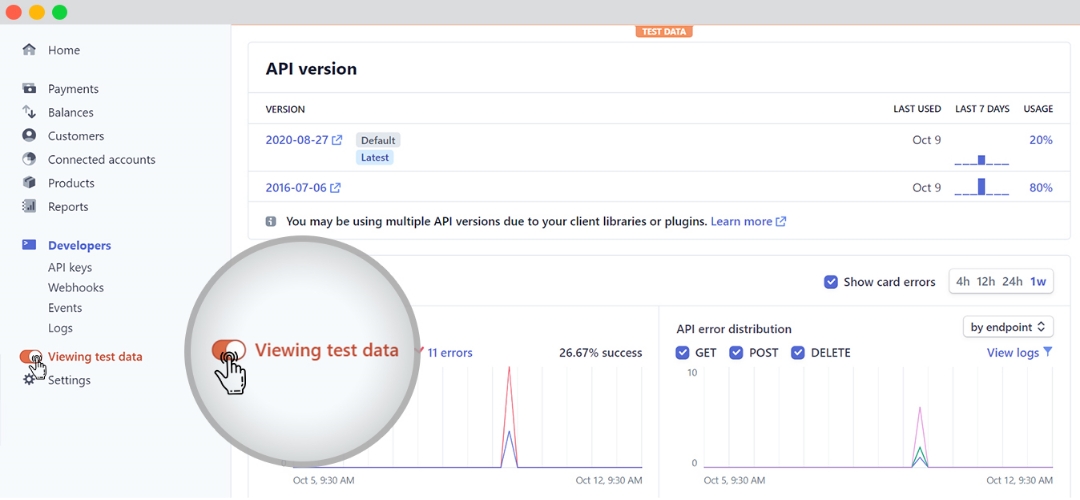Viewport: 1080px width, 500px height.
Task: Click the LAST 7 DAYS column header
Action: pyautogui.click(x=982, y=109)
